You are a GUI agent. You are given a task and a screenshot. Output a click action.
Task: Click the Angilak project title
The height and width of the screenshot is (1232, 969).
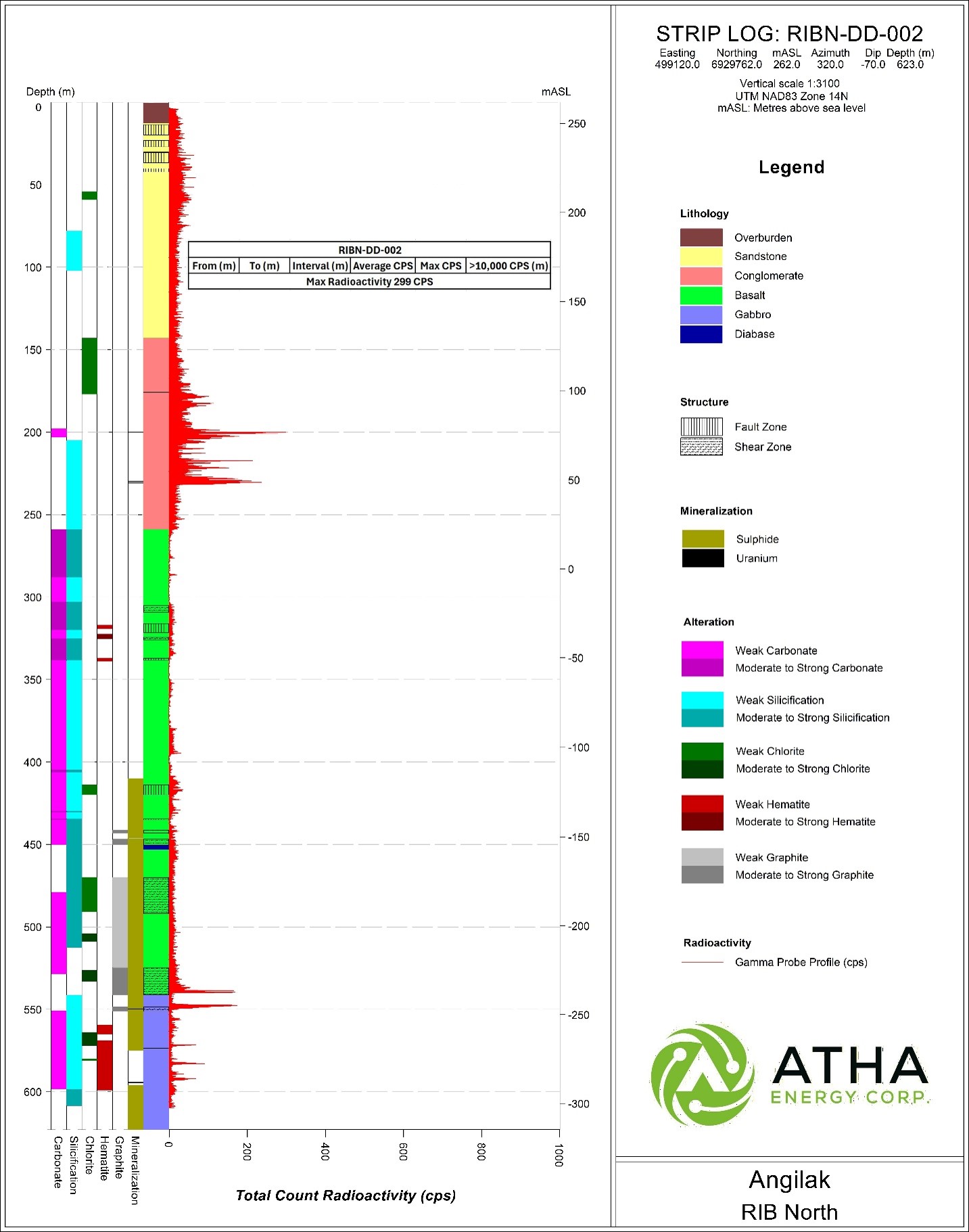tap(789, 1180)
